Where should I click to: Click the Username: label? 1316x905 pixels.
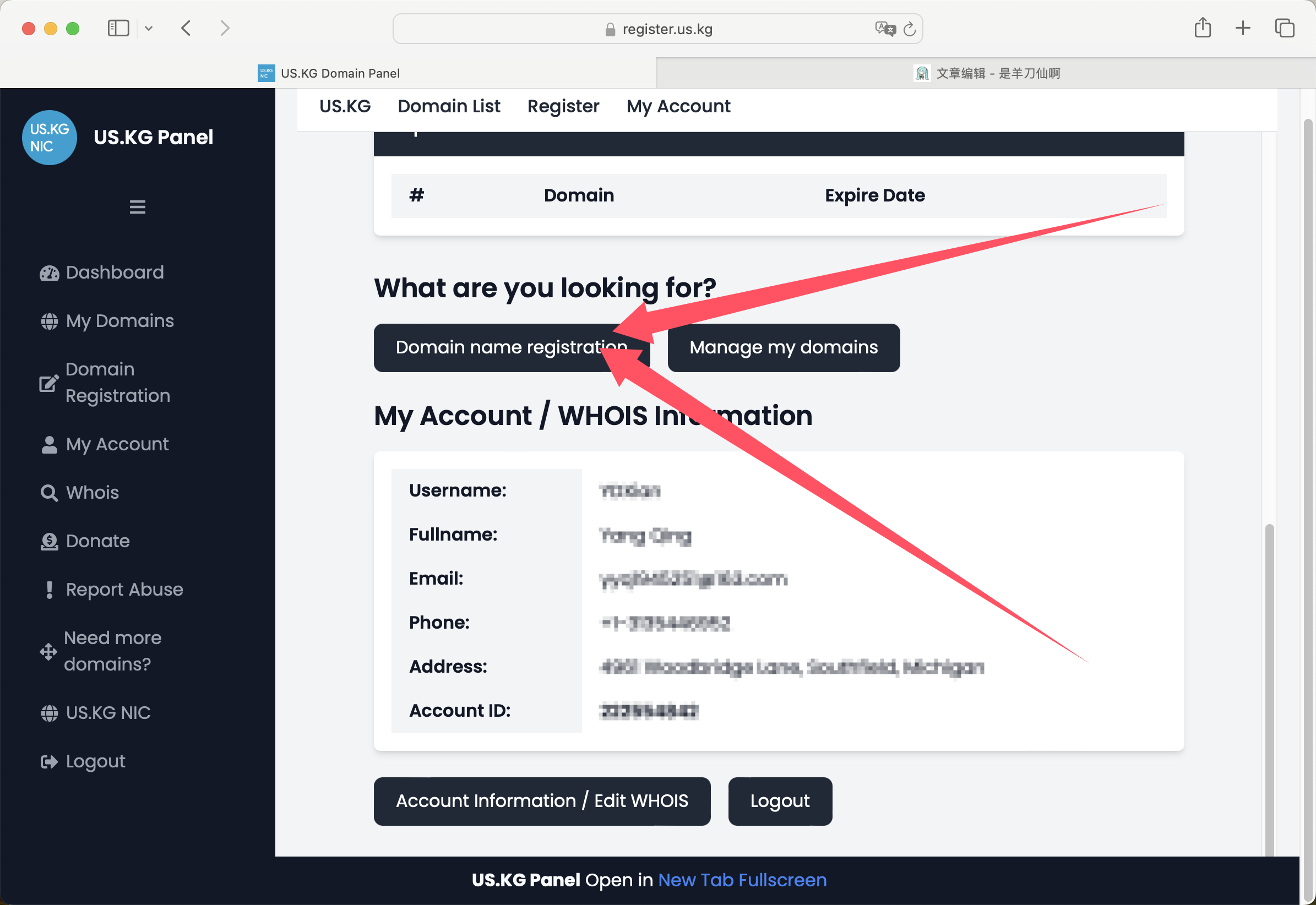(458, 491)
